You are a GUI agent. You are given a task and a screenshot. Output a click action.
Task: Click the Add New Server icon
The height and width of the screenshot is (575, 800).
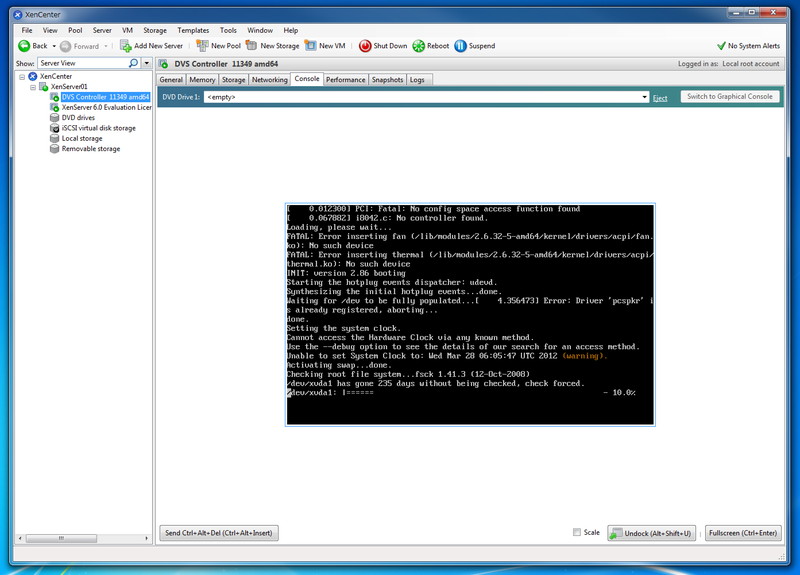pyautogui.click(x=126, y=46)
